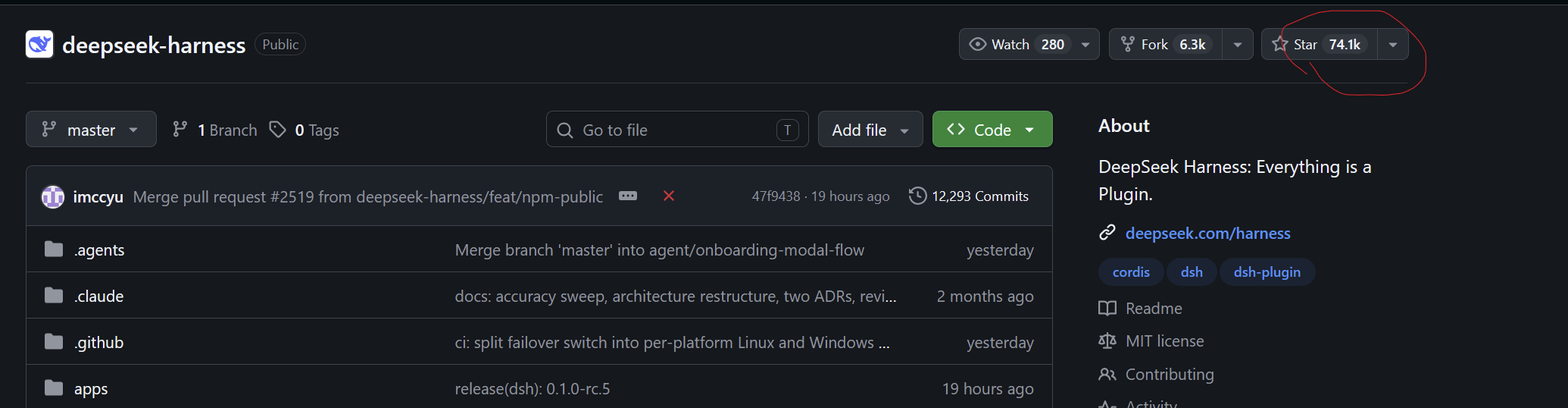Click the apps folder icon

point(54,388)
